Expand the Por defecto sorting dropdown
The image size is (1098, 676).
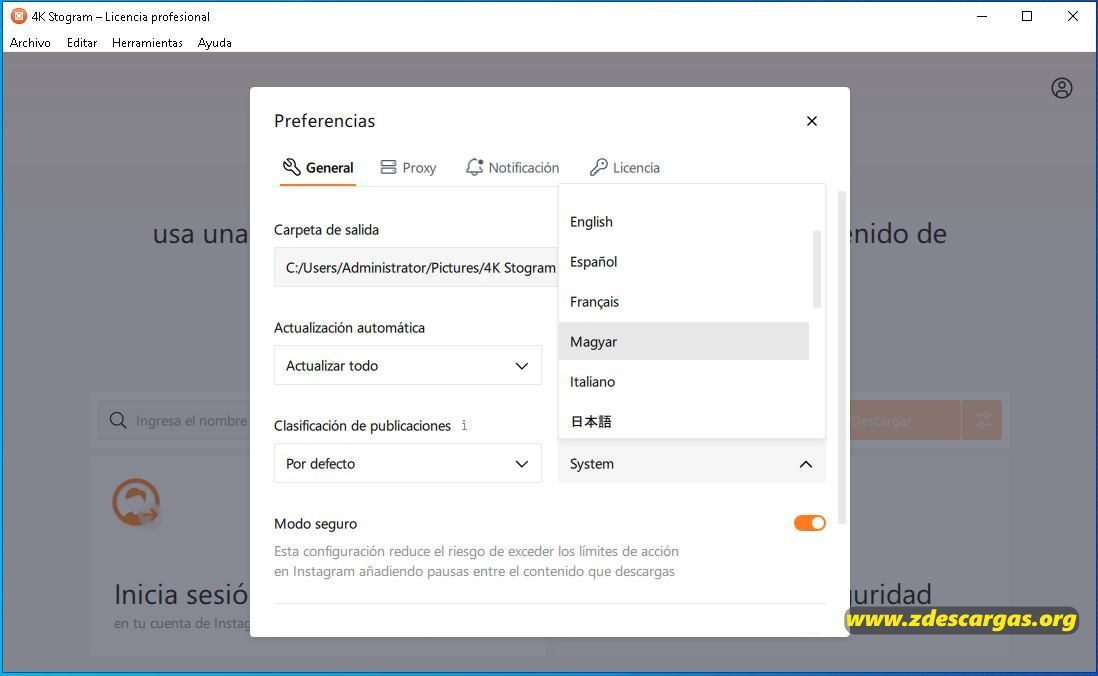click(x=408, y=464)
